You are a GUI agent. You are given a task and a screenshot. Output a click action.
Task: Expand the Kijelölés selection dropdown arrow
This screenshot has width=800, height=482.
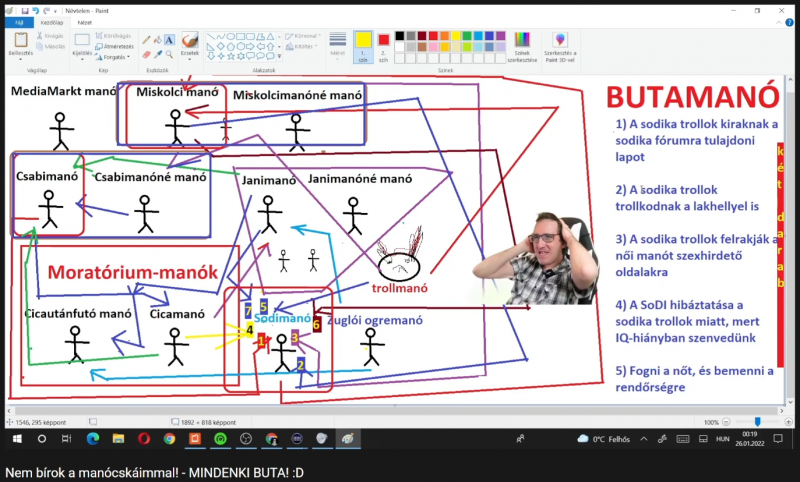coord(82,59)
